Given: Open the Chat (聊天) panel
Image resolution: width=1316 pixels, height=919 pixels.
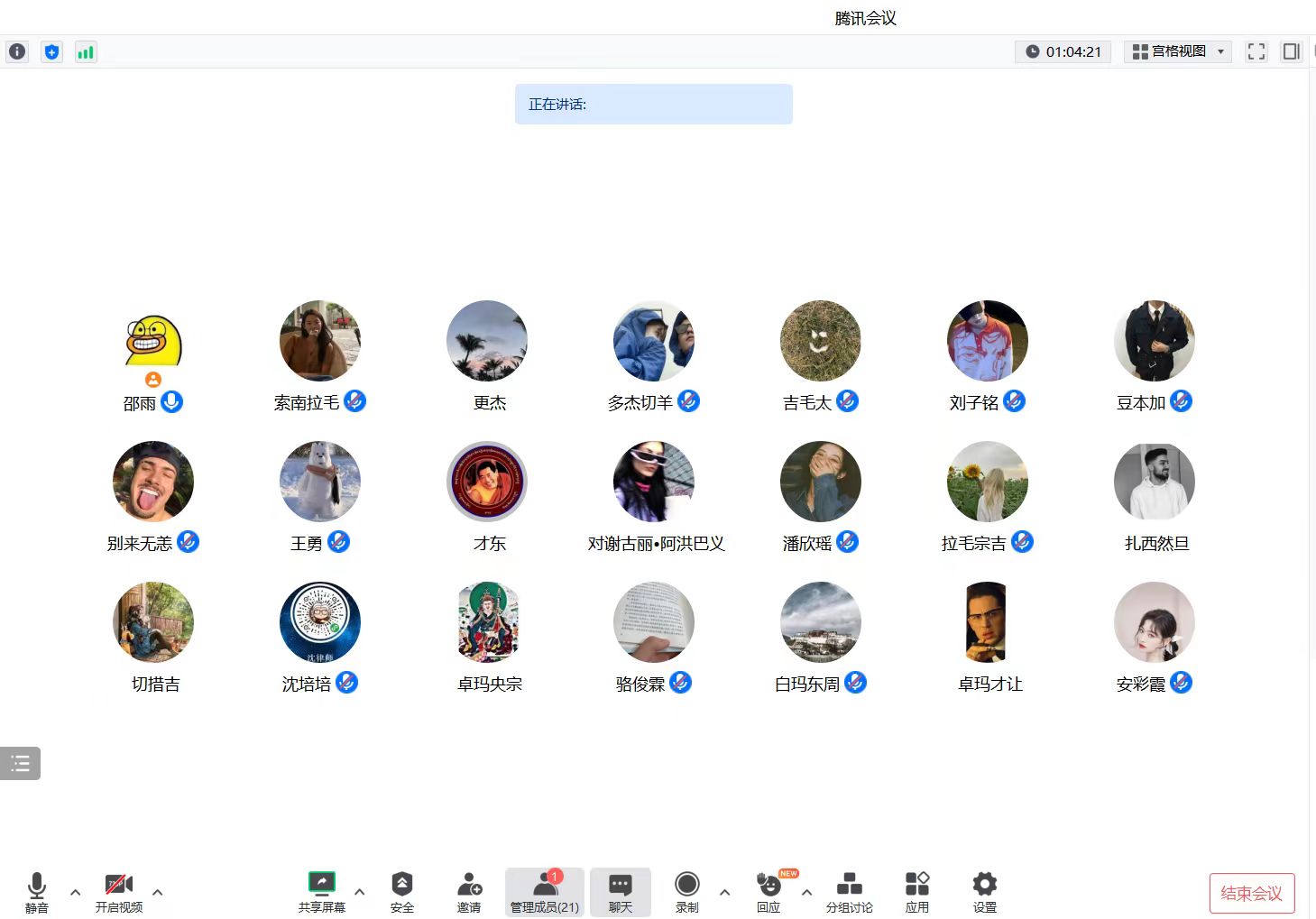Looking at the screenshot, I should (x=621, y=892).
